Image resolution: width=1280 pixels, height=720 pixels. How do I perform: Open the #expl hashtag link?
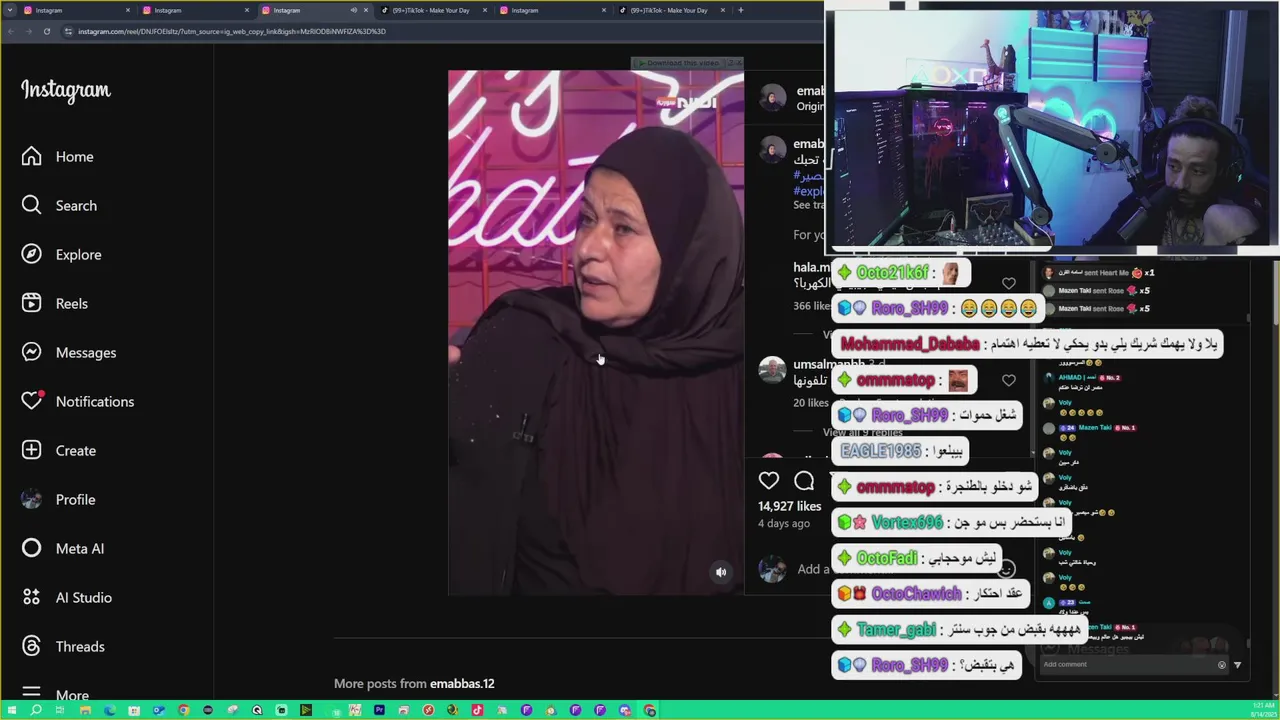(x=808, y=191)
